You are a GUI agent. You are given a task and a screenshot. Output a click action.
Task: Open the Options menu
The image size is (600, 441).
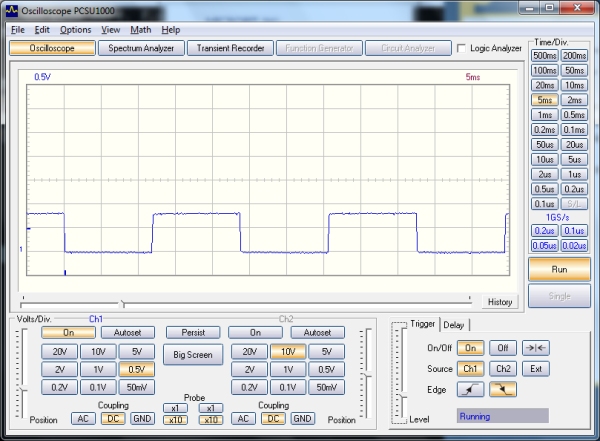75,30
